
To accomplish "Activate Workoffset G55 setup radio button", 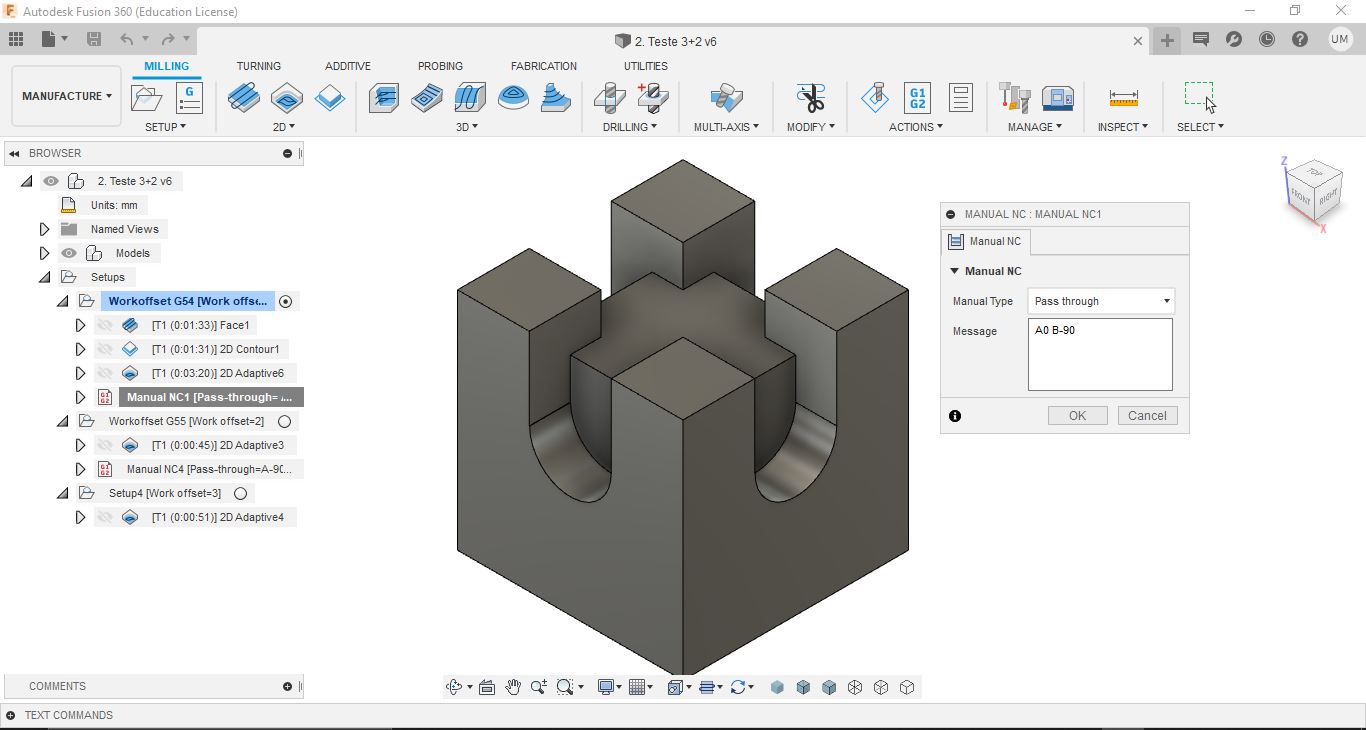I will pyautogui.click(x=283, y=421).
